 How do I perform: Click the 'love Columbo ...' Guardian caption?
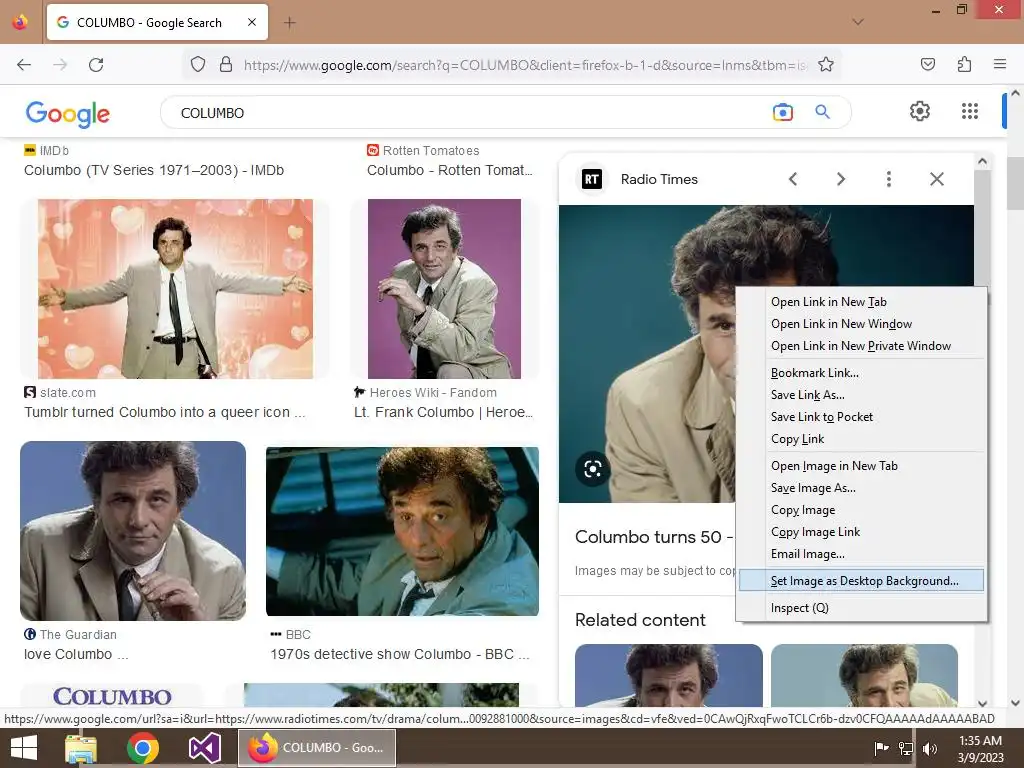tap(76, 654)
